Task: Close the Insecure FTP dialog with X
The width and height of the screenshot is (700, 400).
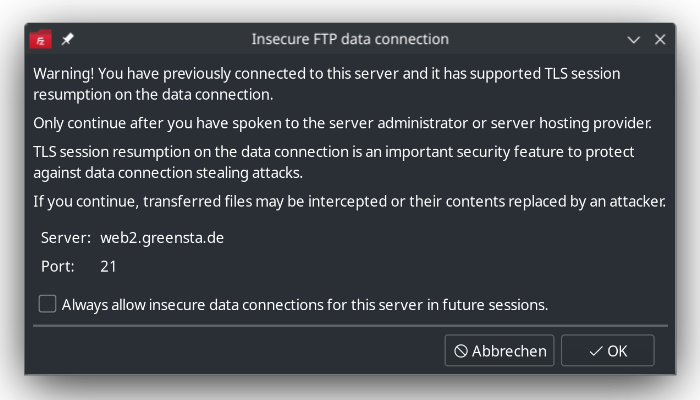Action: click(x=660, y=39)
